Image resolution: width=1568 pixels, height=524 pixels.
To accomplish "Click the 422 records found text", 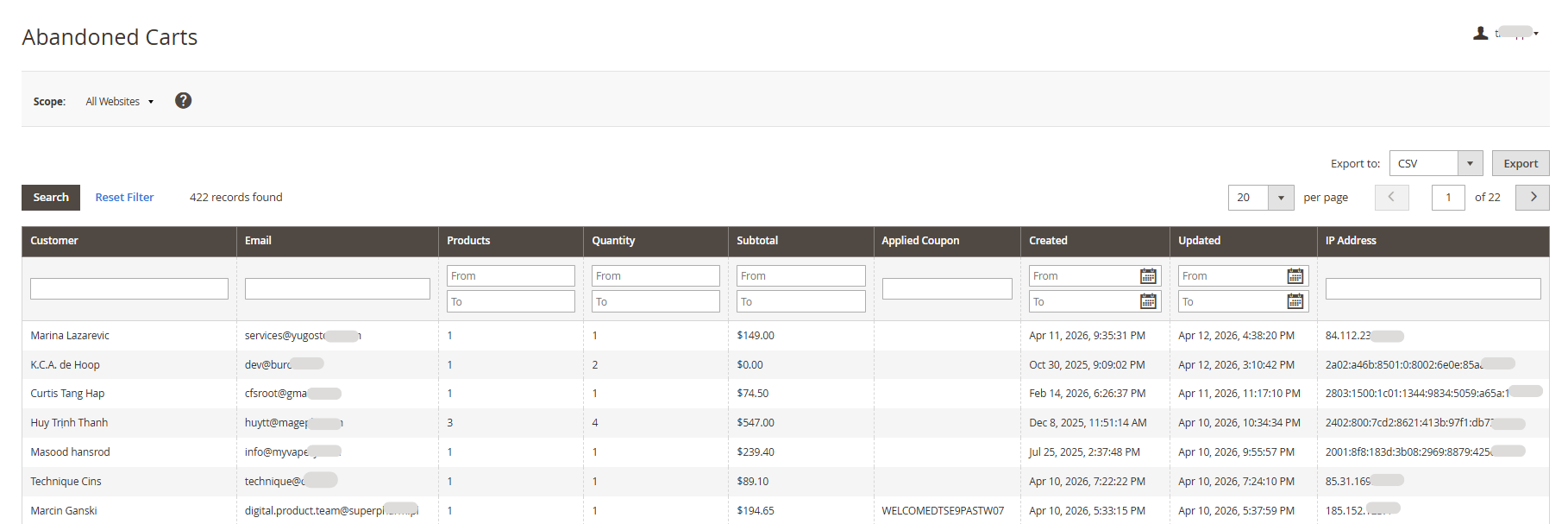I will pos(236,198).
